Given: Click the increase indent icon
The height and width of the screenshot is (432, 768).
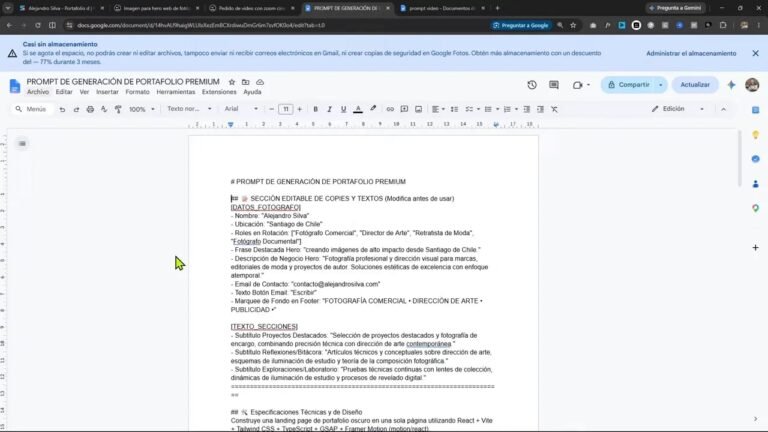Looking at the screenshot, I should (540, 109).
